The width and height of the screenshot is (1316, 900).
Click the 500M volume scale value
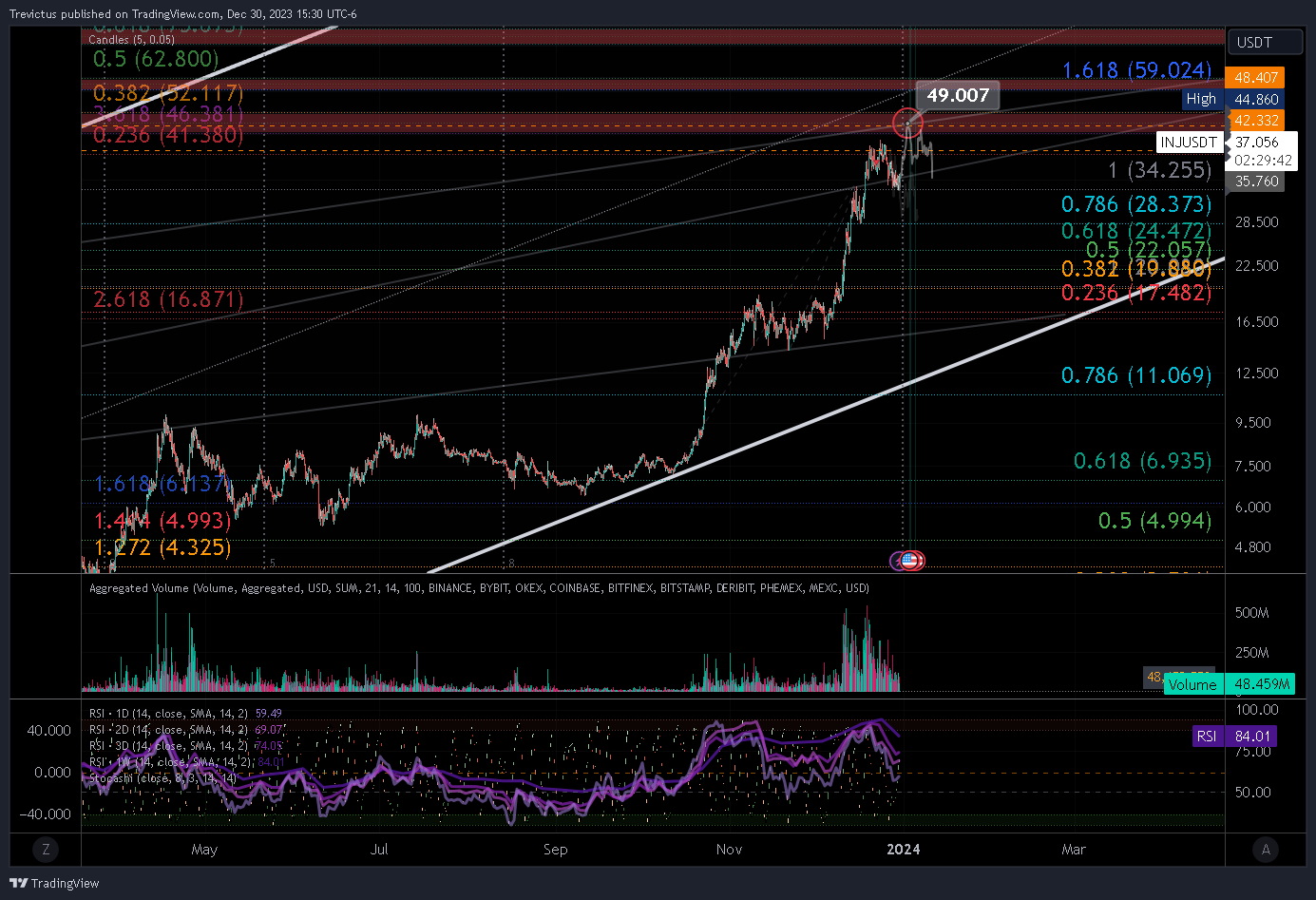(1251, 613)
